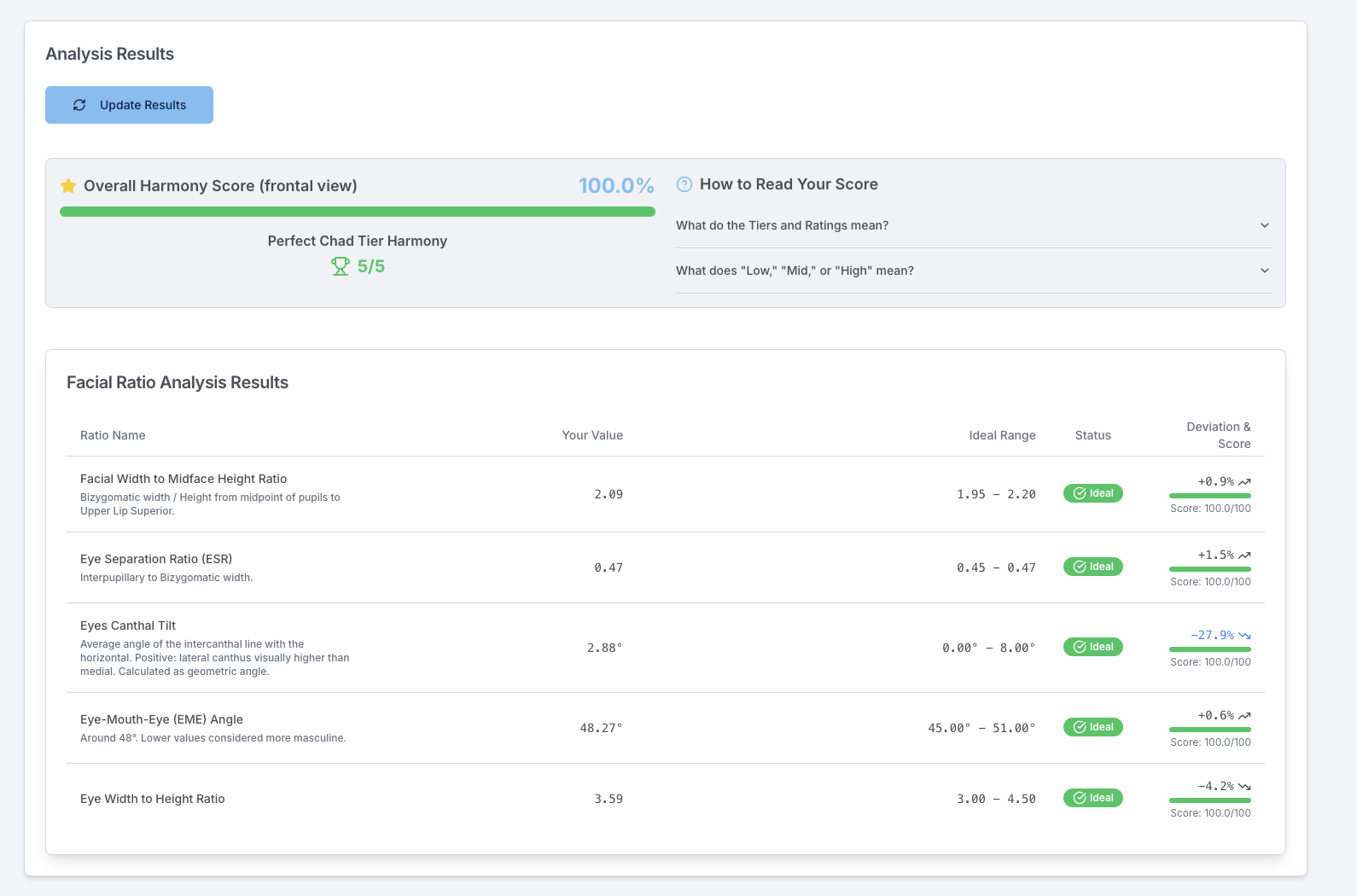Click blue downward trend arrow beside -27.9%
Image resolution: width=1357 pixels, height=896 pixels.
pyautogui.click(x=1244, y=636)
